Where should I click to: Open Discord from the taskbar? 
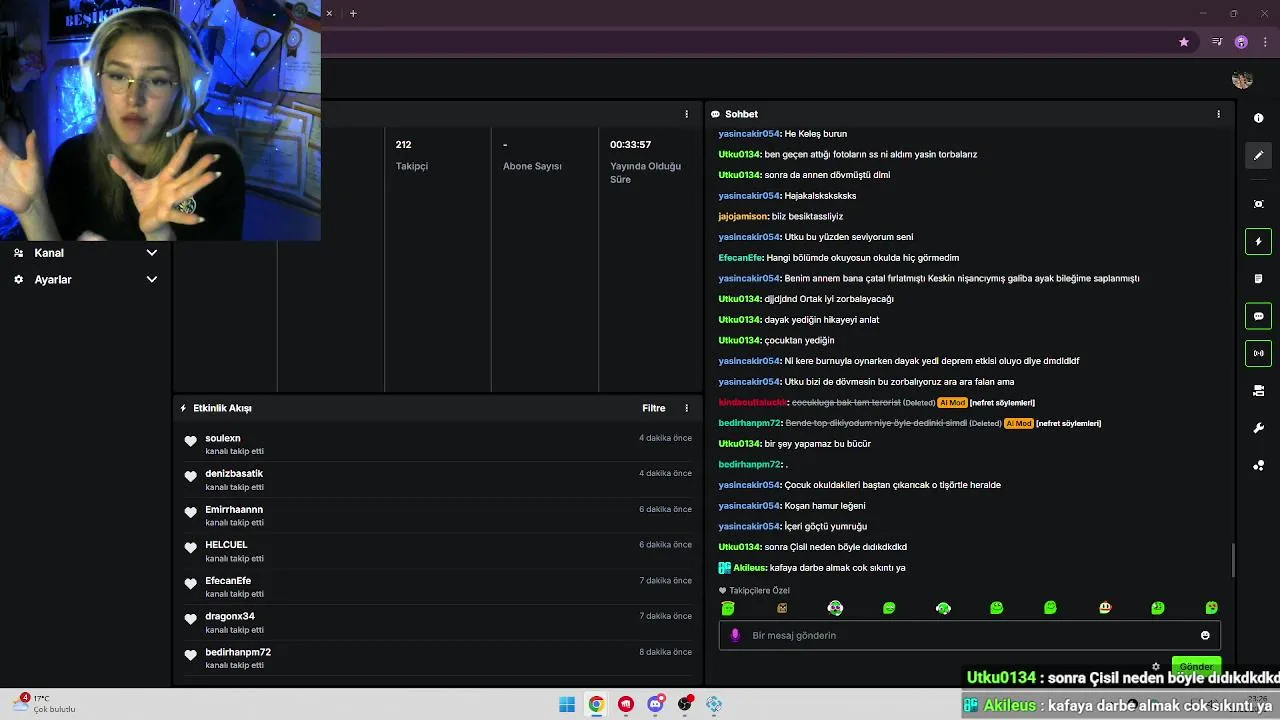pyautogui.click(x=655, y=705)
